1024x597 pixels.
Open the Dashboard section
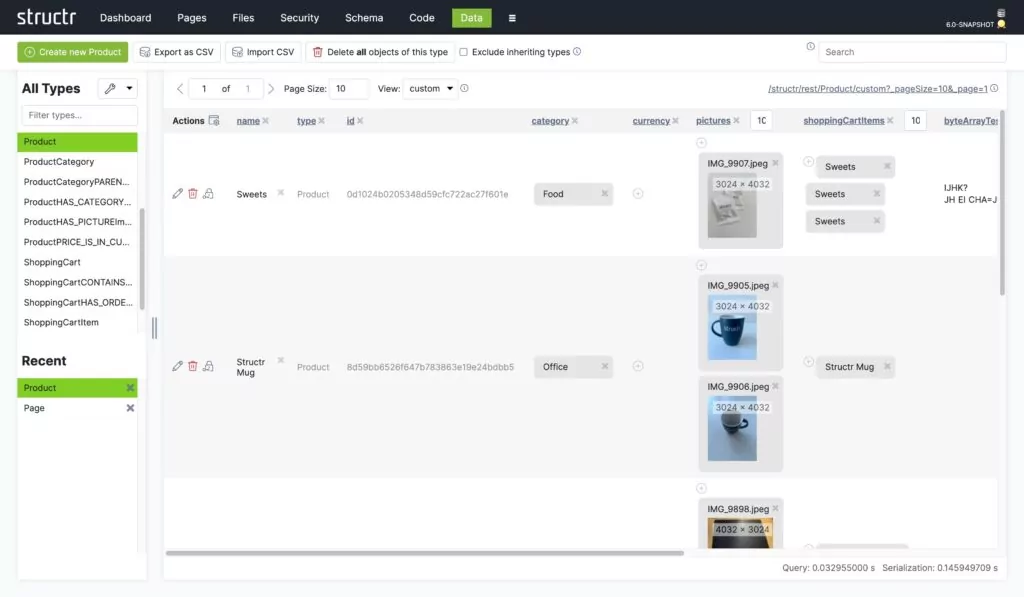click(125, 18)
